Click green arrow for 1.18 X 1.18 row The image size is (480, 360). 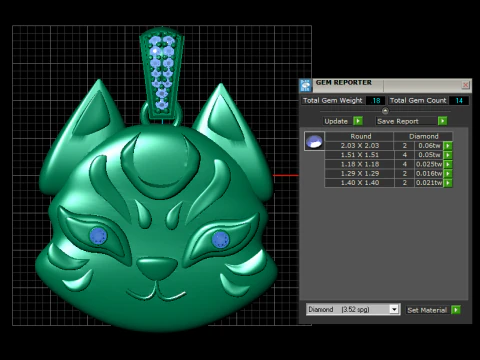(448, 164)
